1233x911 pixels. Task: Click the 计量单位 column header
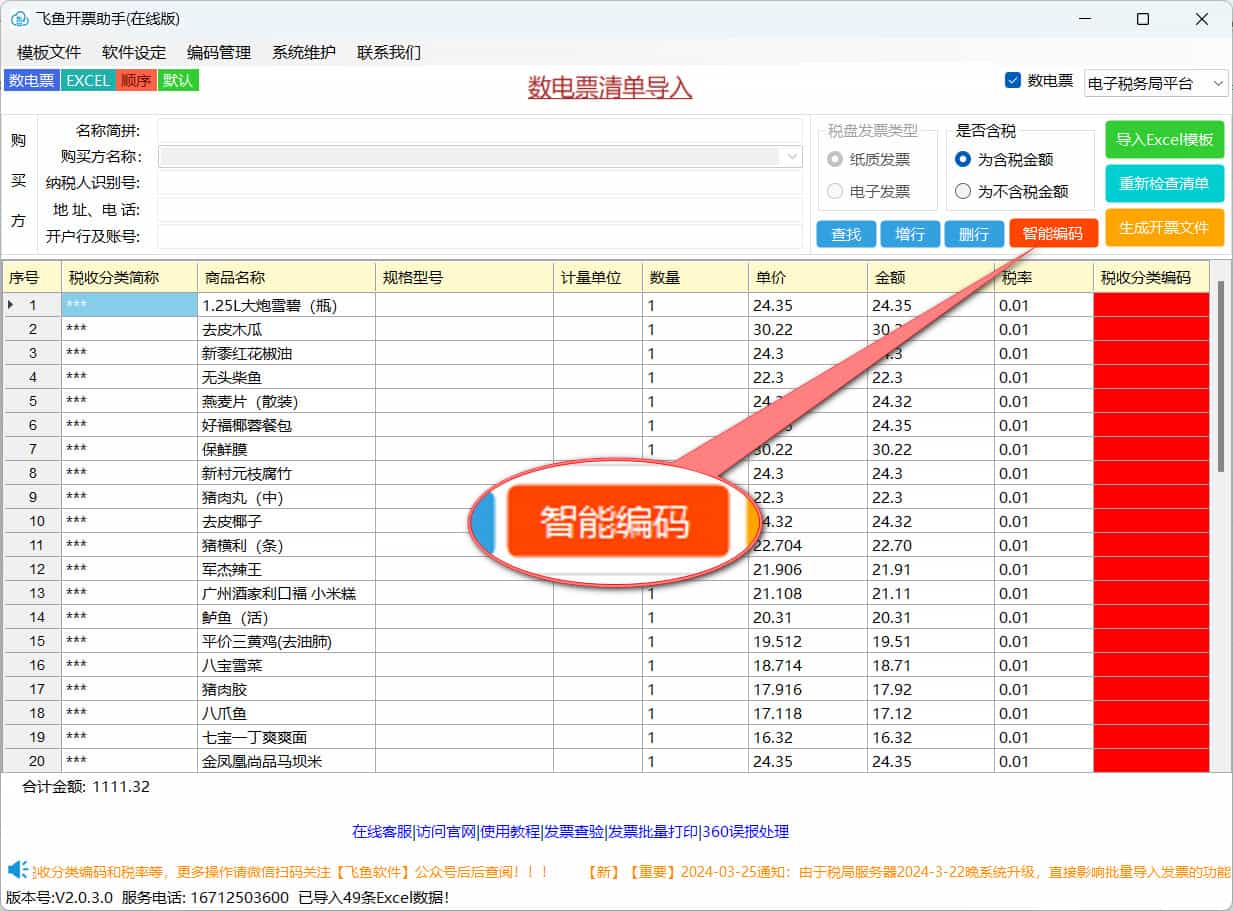(x=598, y=277)
